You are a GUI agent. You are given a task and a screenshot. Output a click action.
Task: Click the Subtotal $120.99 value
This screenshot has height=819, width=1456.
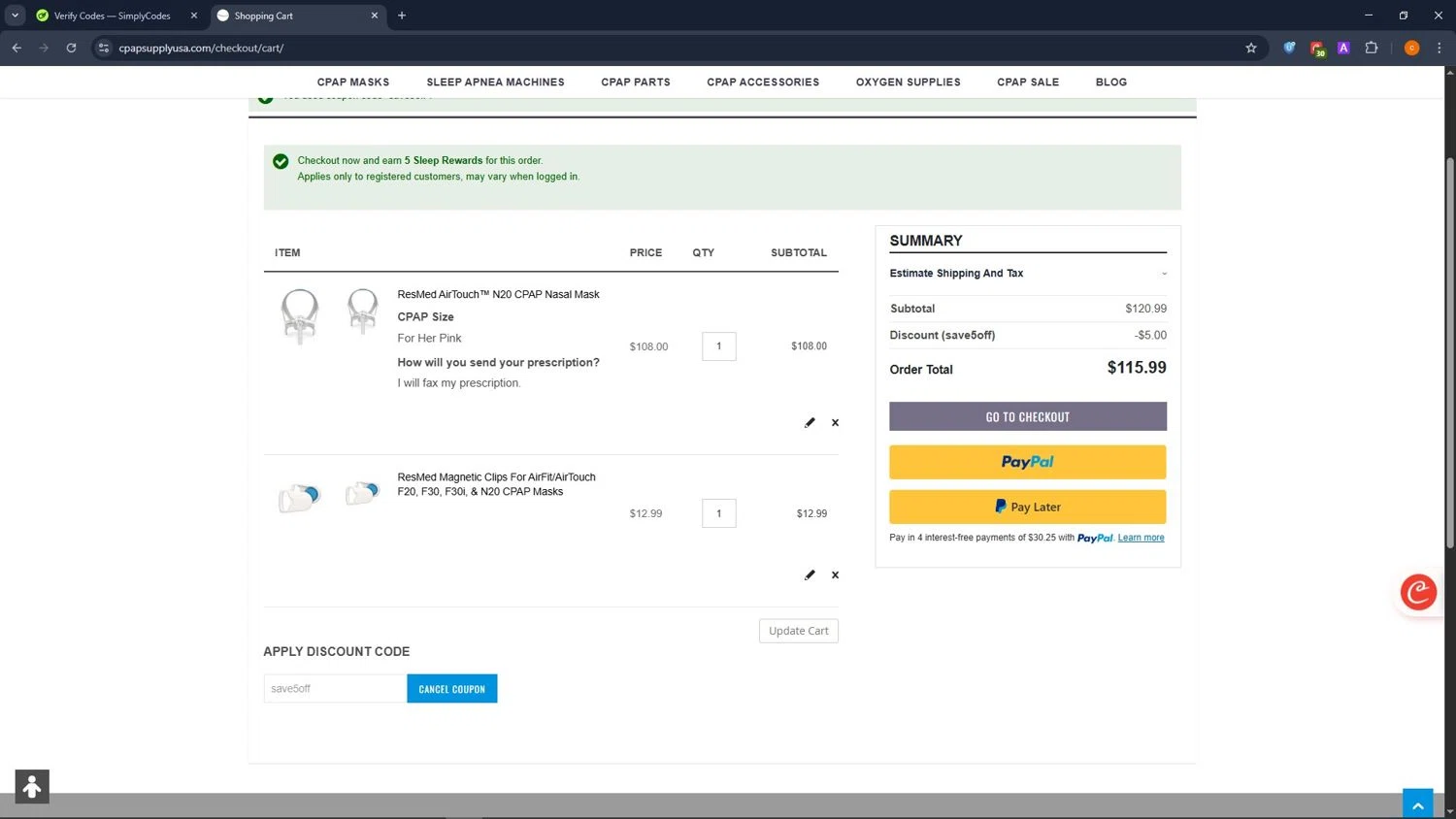(x=1145, y=309)
